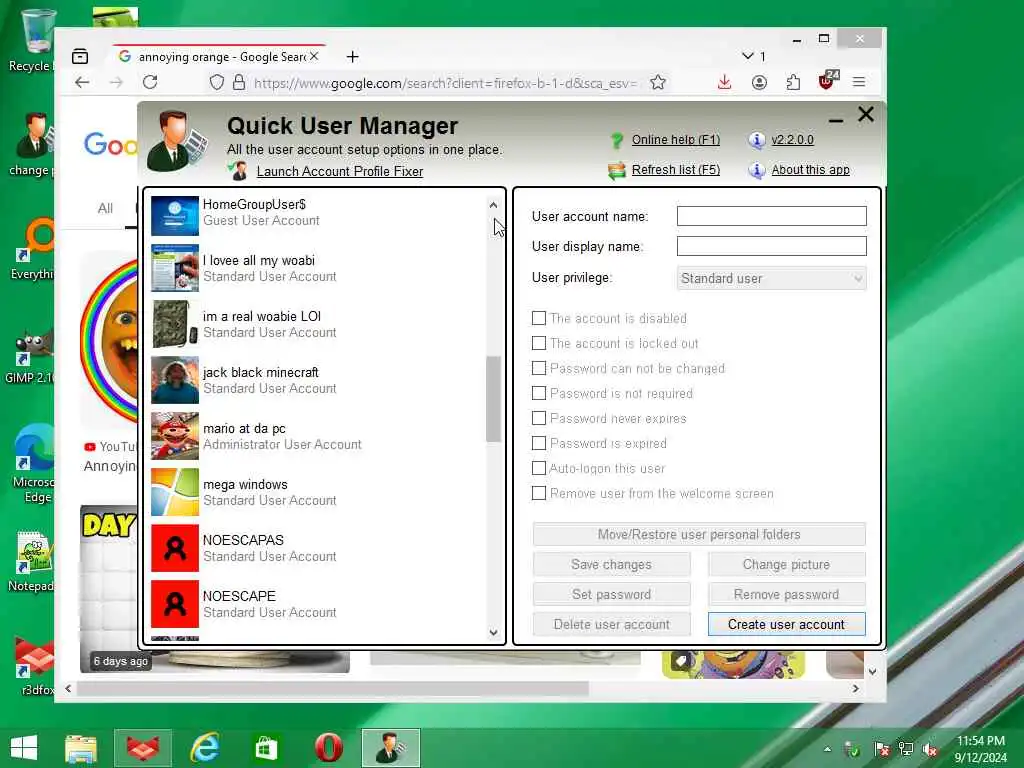The width and height of the screenshot is (1024, 768).
Task: Toggle 'Password can not be changed'
Action: [539, 368]
